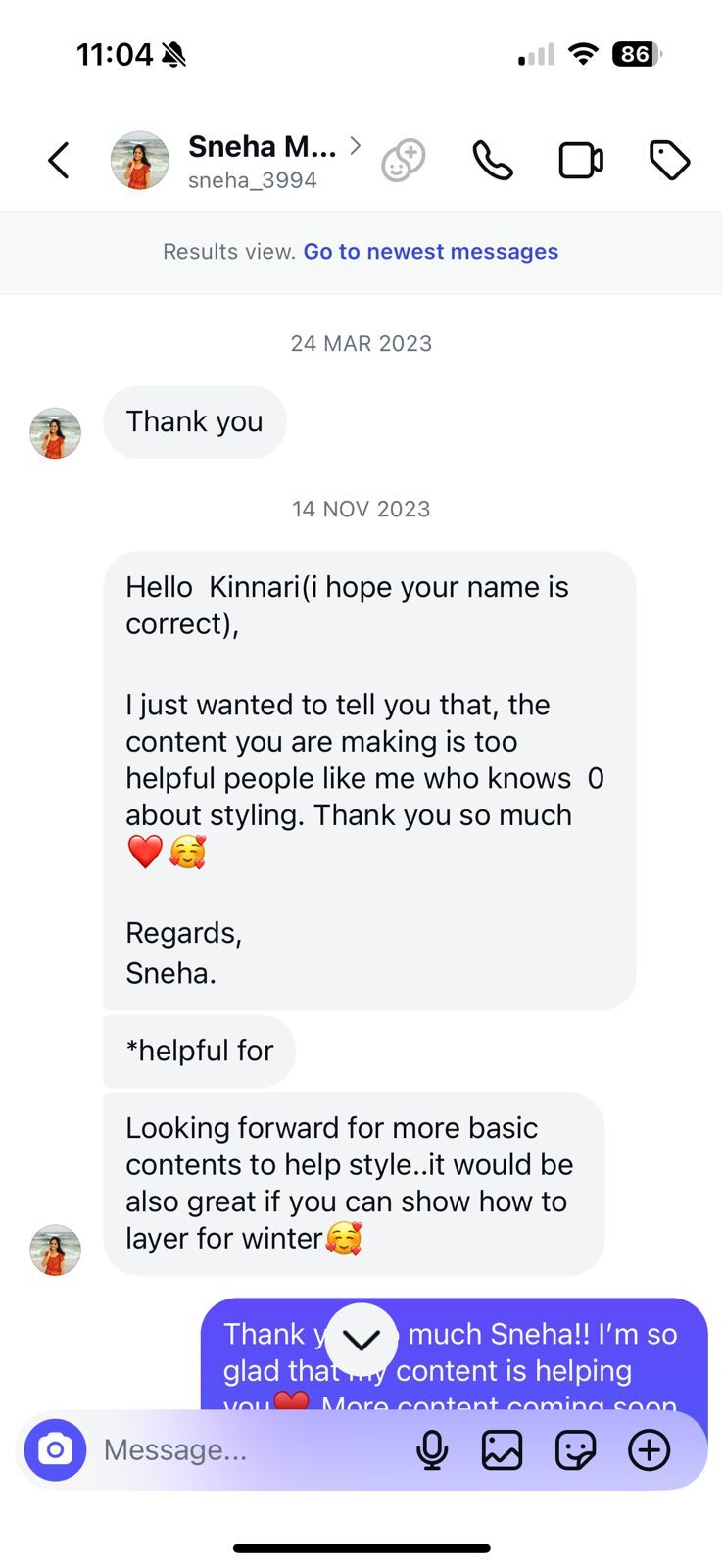Tap the avatar beside Thank you message
The width and height of the screenshot is (723, 1568).
[55, 433]
